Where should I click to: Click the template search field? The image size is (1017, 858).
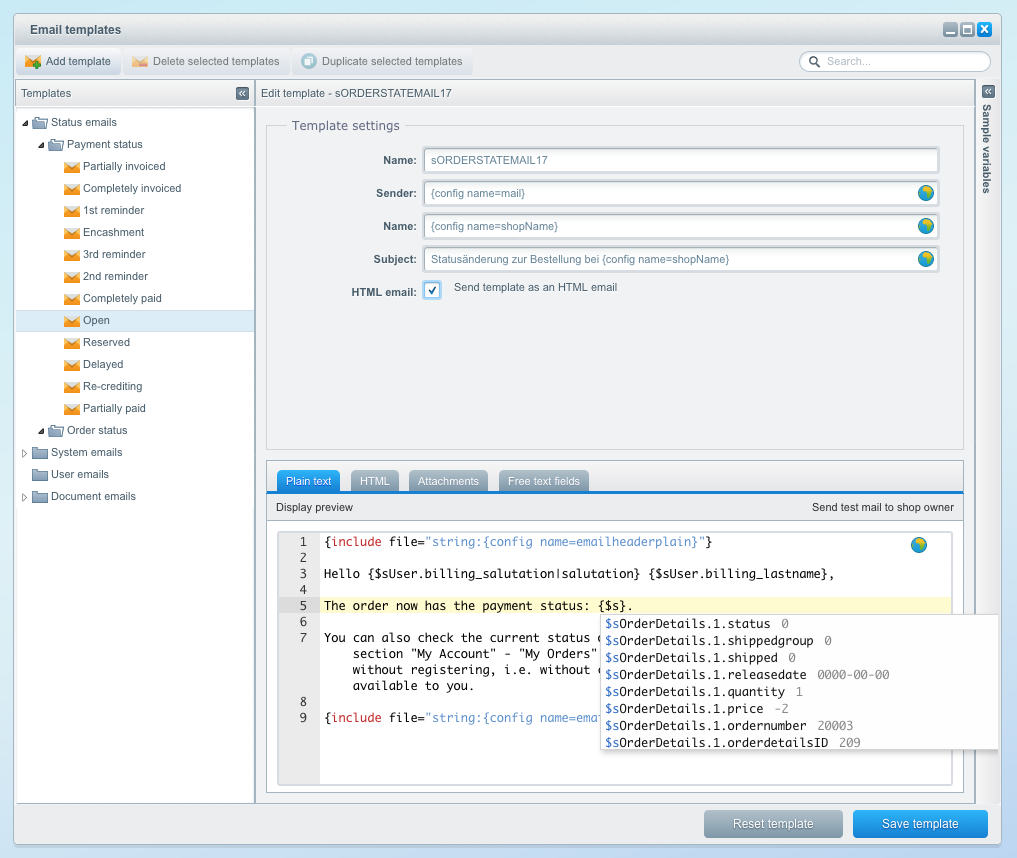pyautogui.click(x=904, y=62)
